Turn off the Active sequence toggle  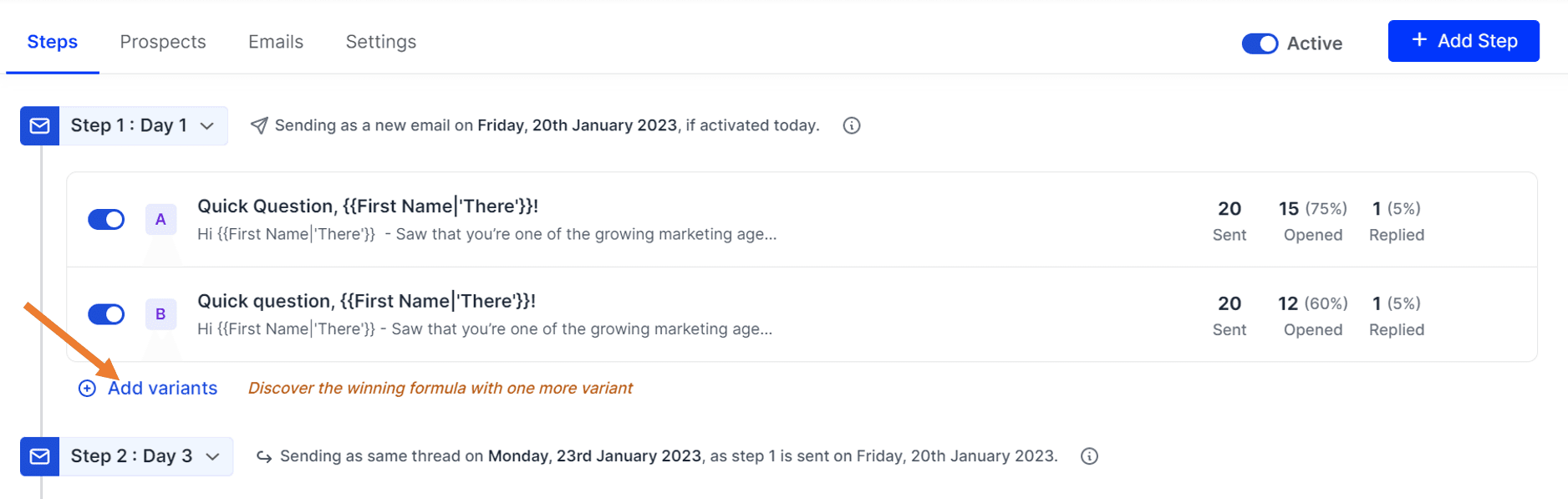(x=1260, y=43)
